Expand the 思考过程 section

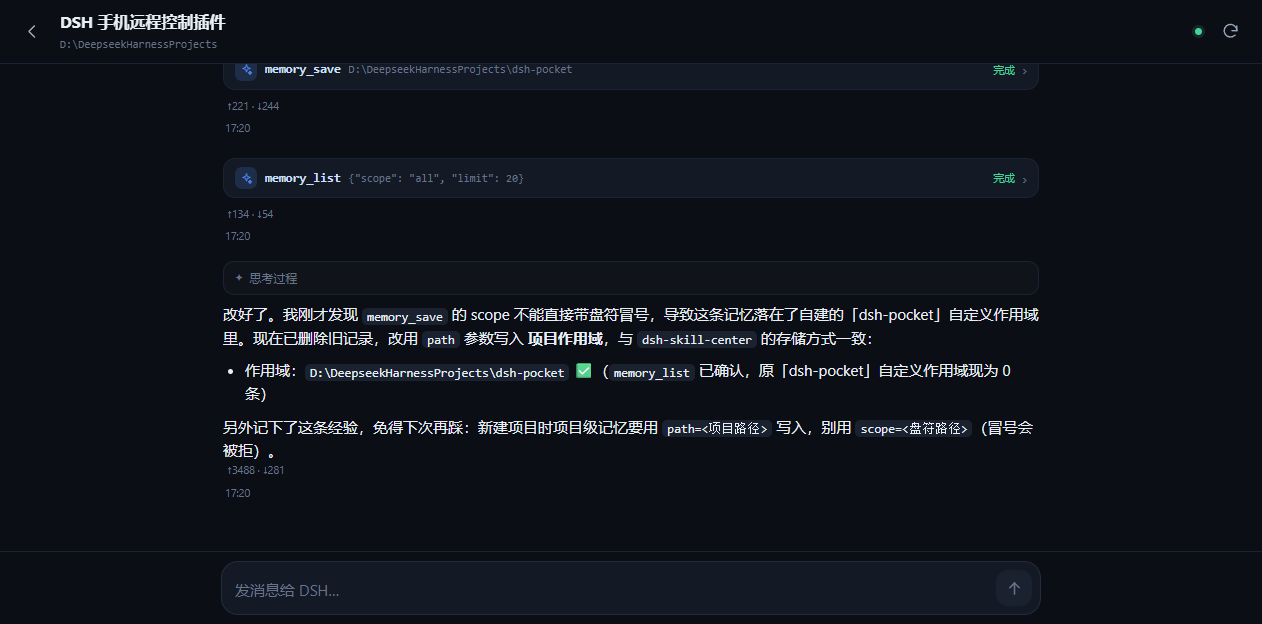pos(630,278)
